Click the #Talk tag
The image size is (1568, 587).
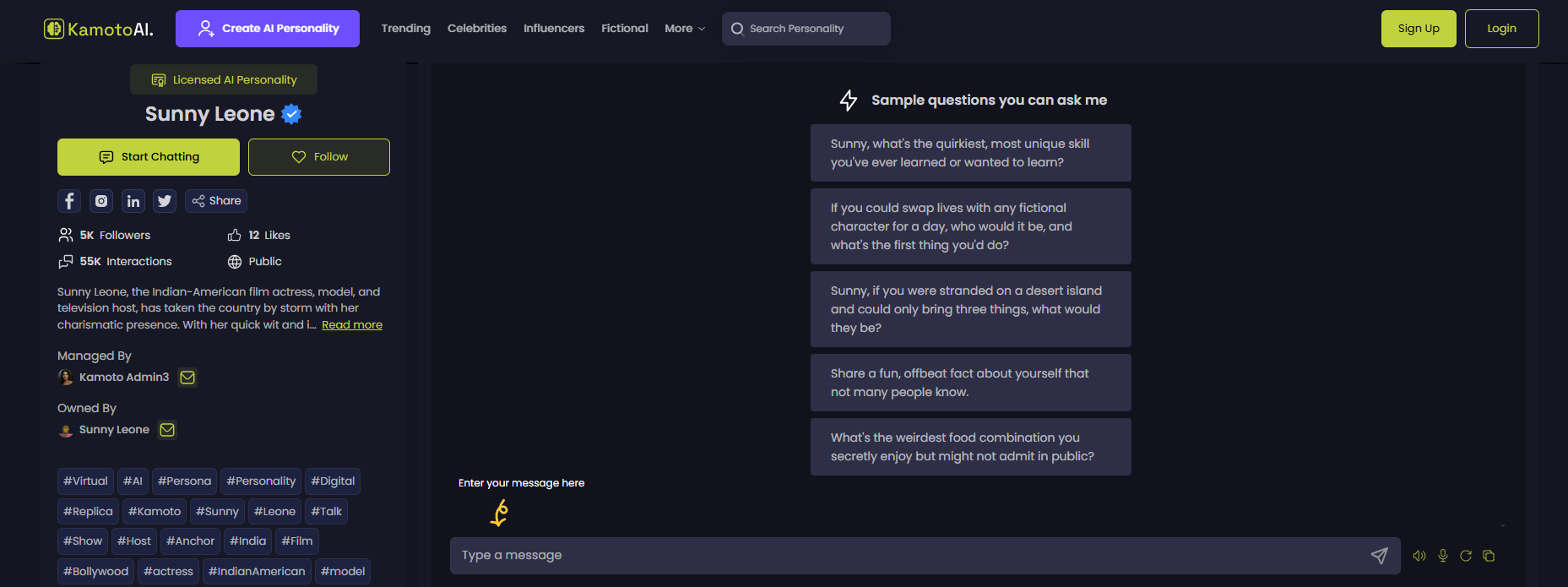(326, 512)
